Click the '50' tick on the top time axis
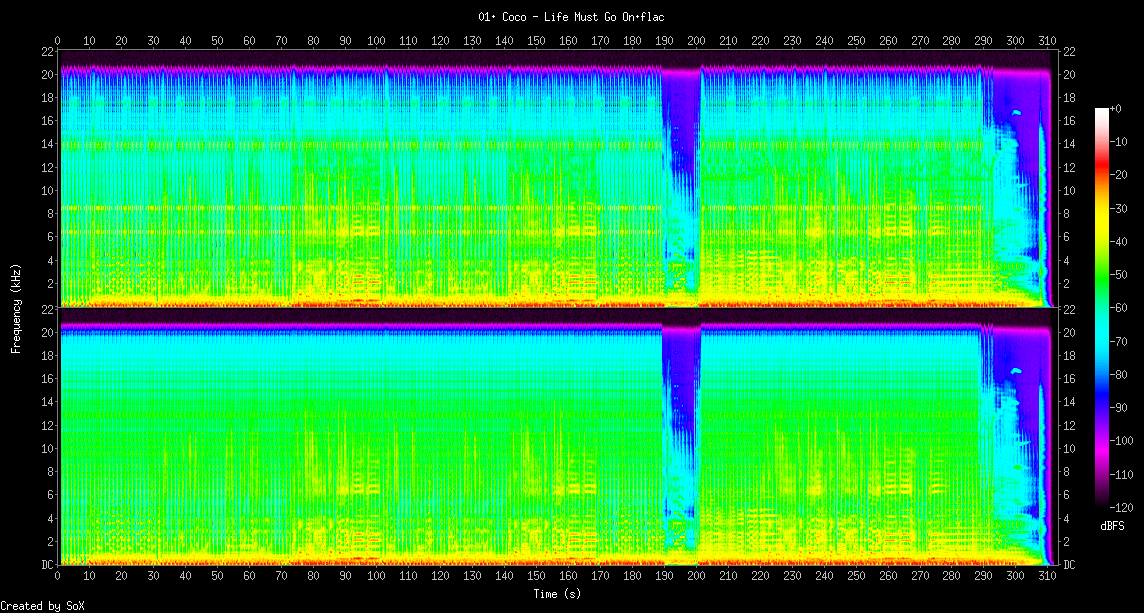The image size is (1144, 613). coord(217,41)
